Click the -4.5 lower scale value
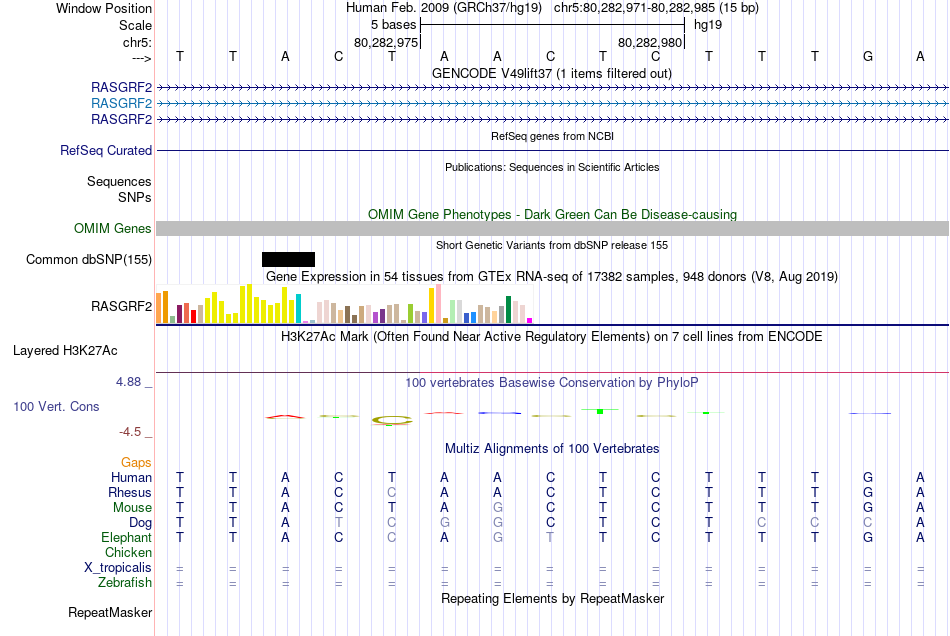Screen dimensions: 950x636 point(130,432)
